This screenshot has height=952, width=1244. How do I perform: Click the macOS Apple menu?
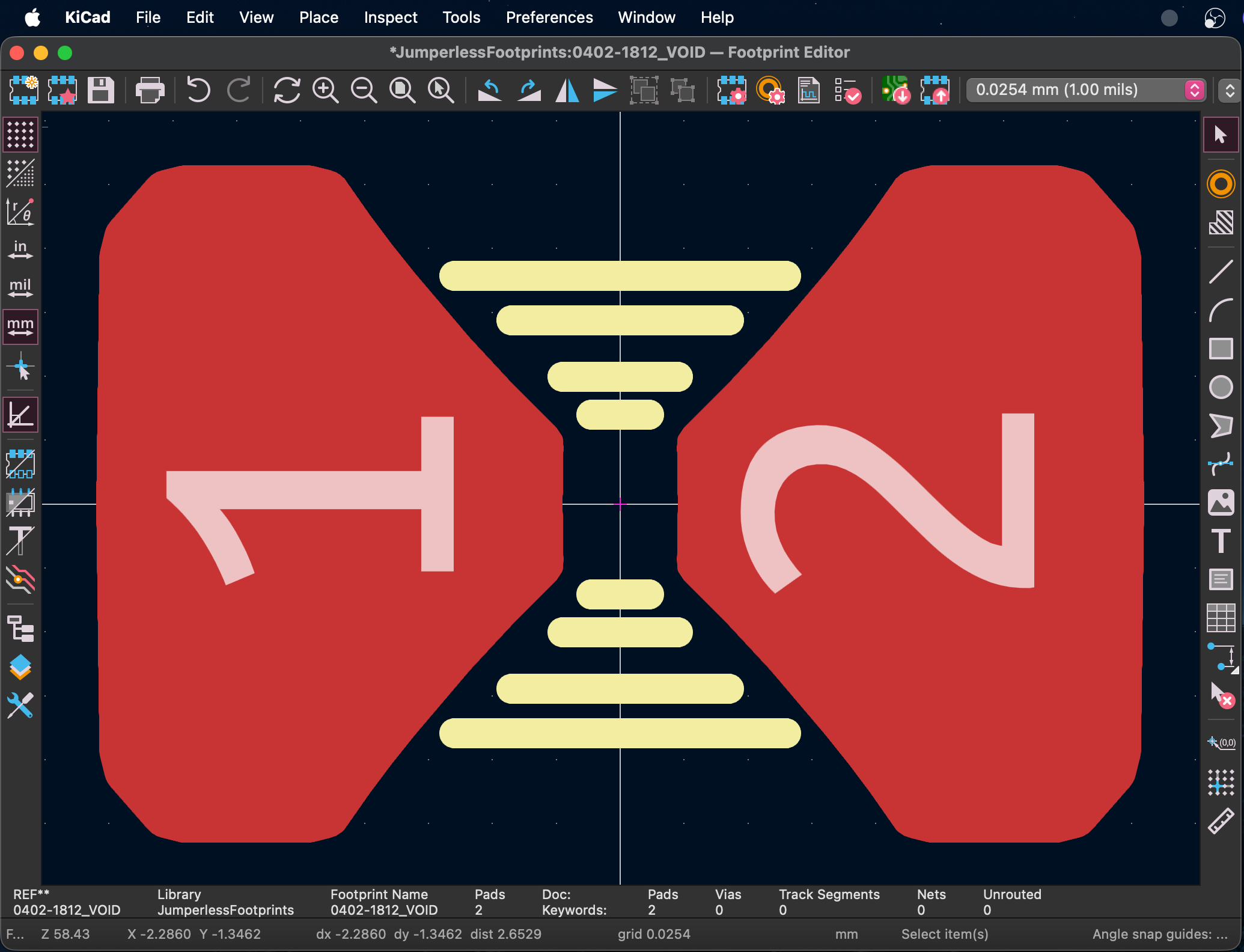[x=32, y=17]
